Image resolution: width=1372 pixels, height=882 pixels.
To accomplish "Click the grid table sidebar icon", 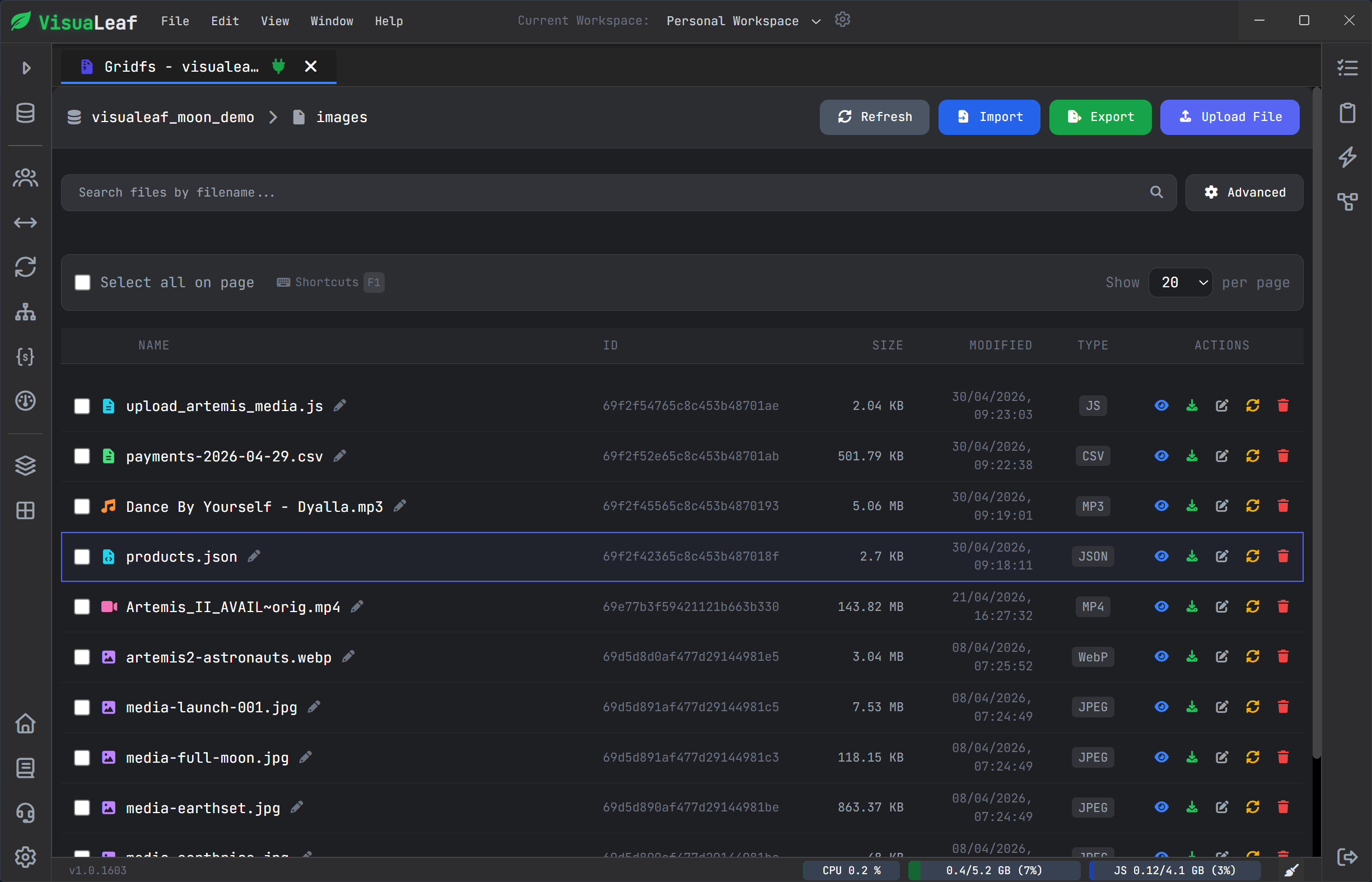I will coord(25,510).
